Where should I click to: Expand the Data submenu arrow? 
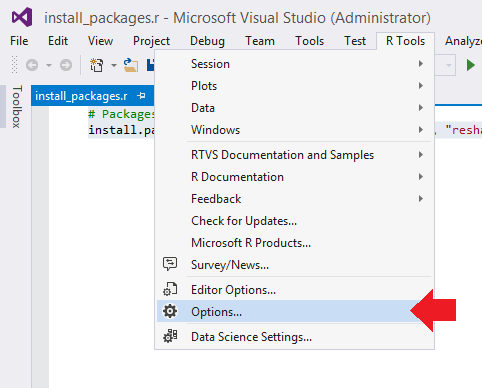click(421, 108)
